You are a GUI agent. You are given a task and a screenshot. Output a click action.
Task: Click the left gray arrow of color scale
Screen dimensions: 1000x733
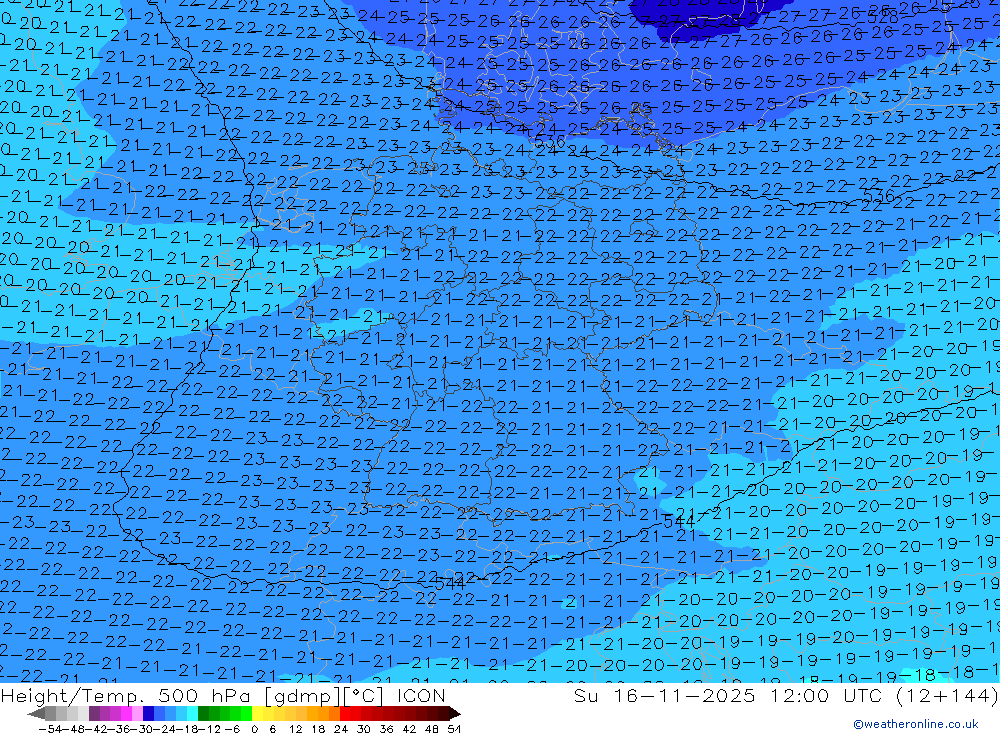36,714
